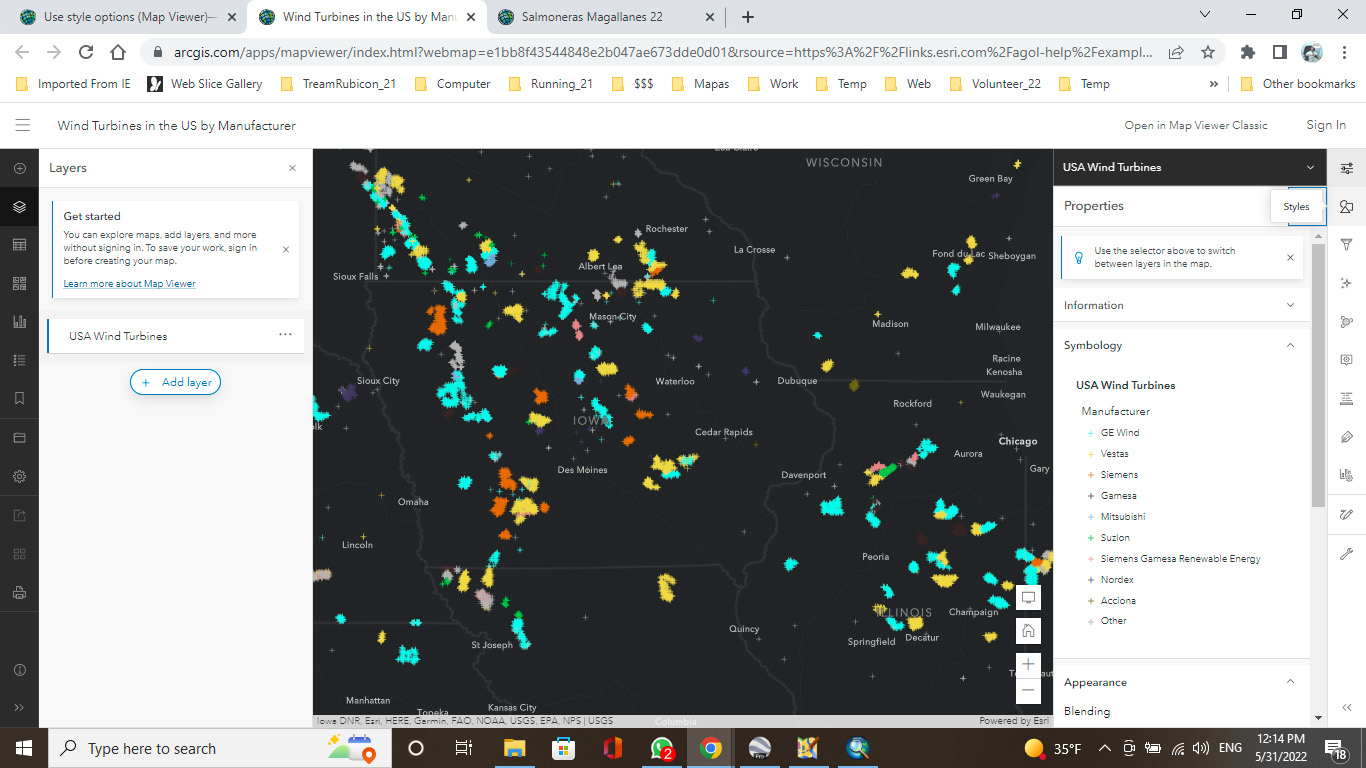Open the Charts panel icon
The image size is (1366, 768).
[x=19, y=321]
